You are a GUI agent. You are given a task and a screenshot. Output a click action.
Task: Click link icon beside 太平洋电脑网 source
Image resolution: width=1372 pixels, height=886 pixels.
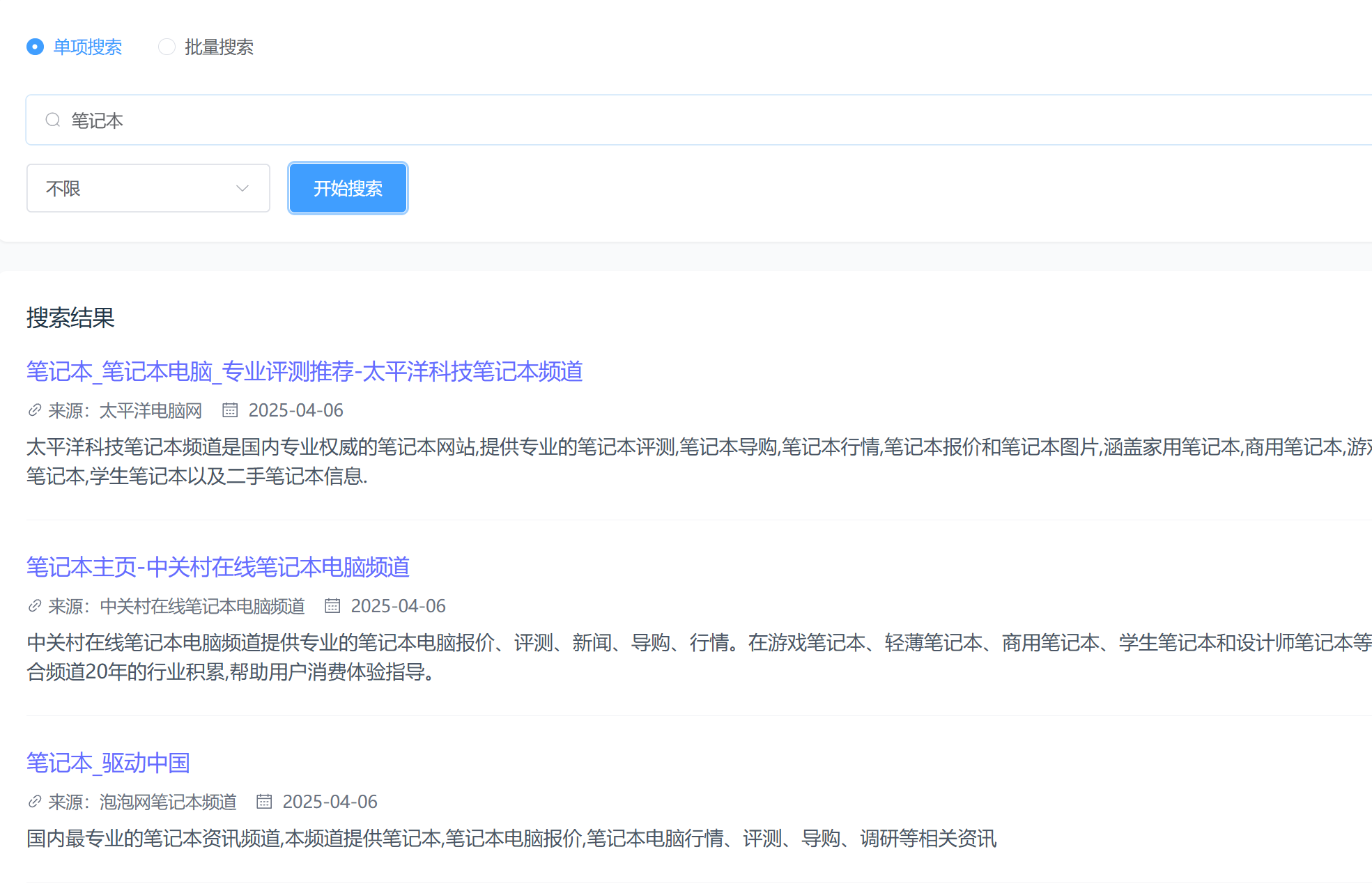tap(35, 410)
